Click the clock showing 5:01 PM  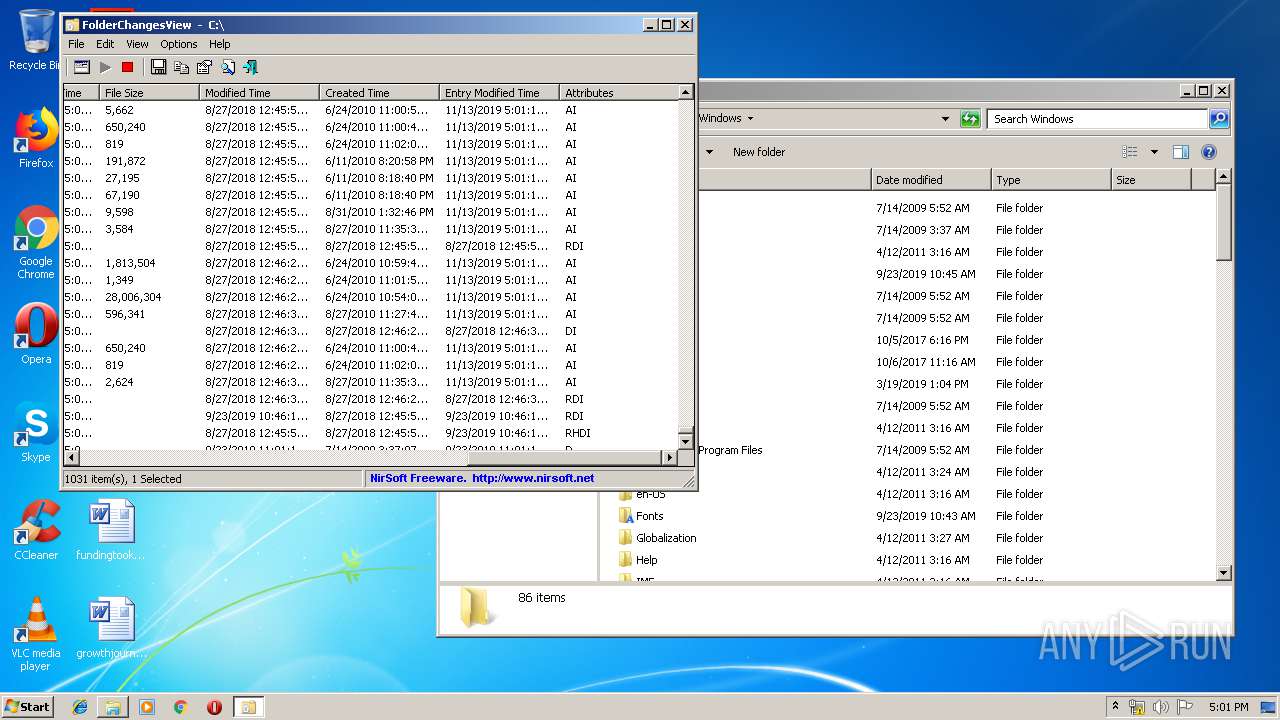point(1229,707)
